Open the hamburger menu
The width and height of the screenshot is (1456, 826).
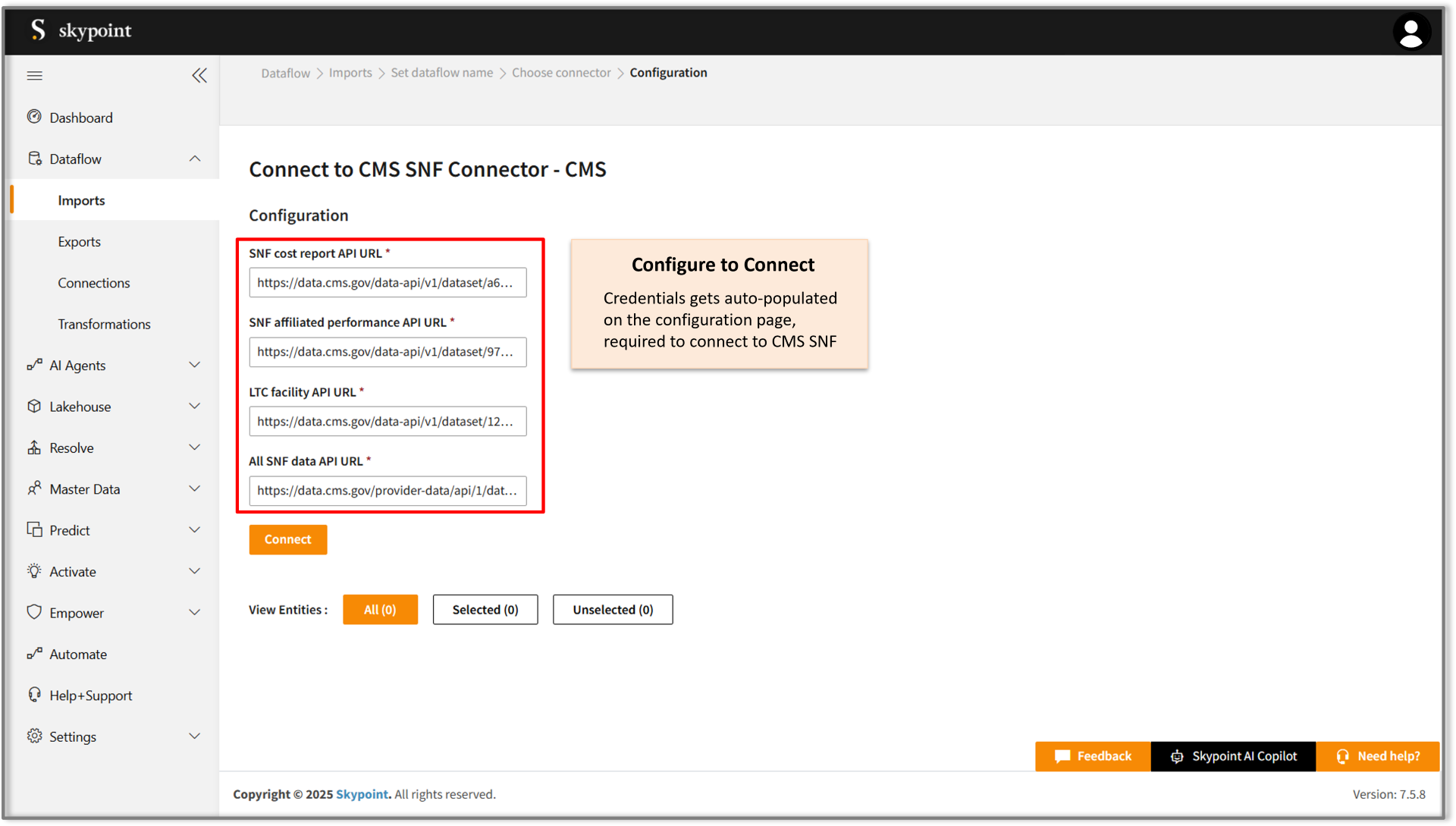(x=34, y=75)
